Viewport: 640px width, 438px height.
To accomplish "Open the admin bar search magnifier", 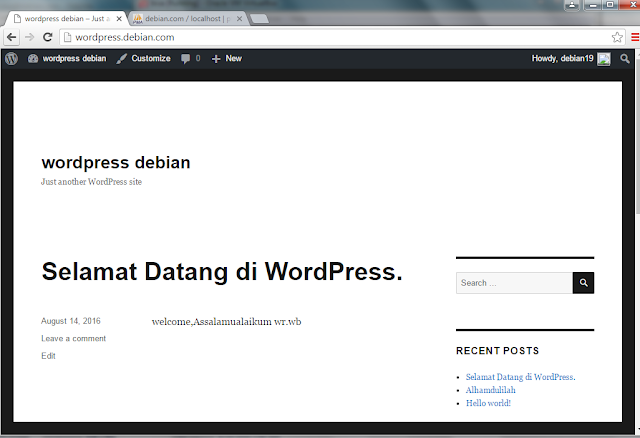I will 624,59.
